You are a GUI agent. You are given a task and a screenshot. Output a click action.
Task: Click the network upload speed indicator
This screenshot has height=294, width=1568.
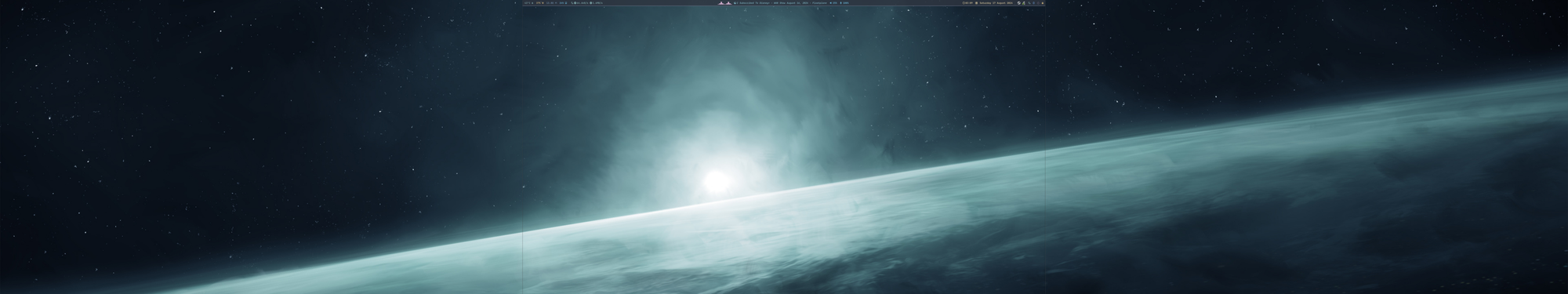pyautogui.click(x=596, y=3)
